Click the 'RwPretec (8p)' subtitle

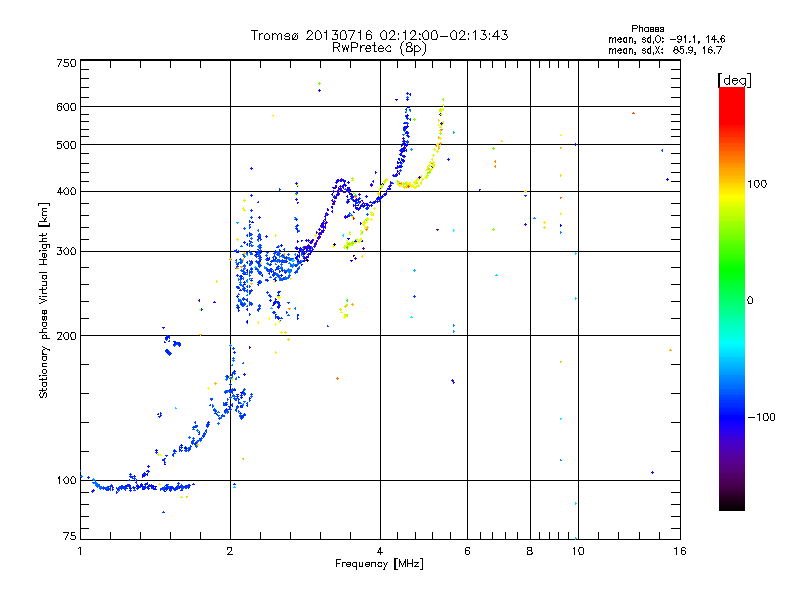tap(379, 48)
